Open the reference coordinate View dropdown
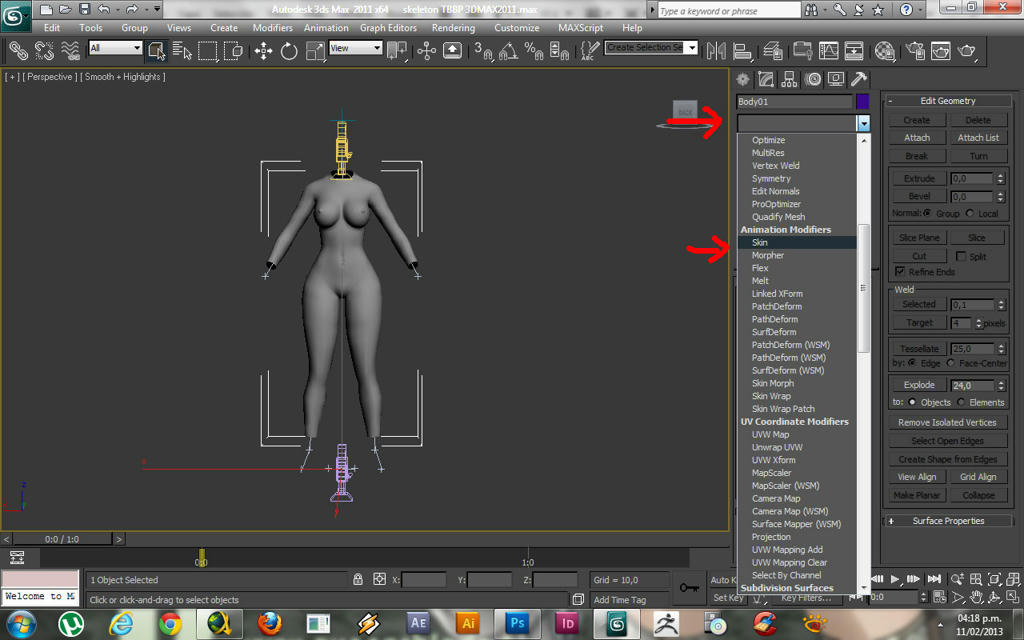Screen dimensions: 1024x640 (x=355, y=48)
